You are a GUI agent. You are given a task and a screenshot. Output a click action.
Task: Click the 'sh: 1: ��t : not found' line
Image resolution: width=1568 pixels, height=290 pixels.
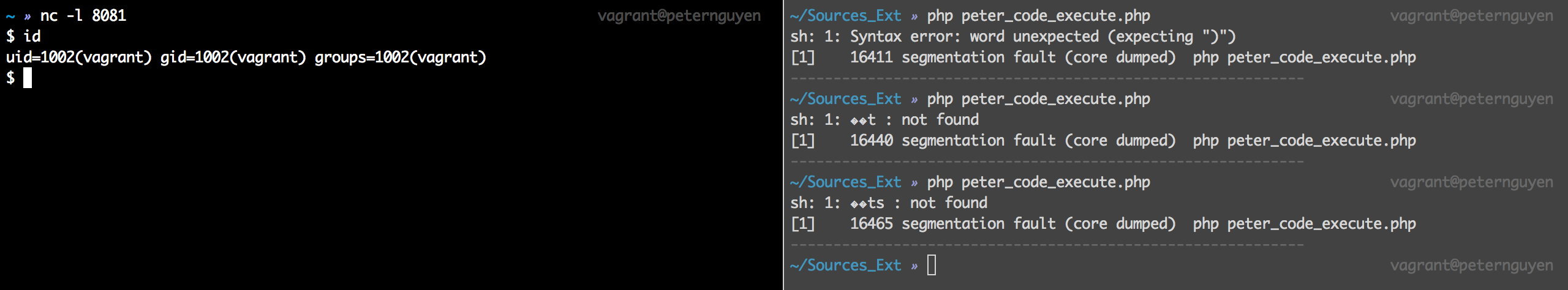(x=884, y=120)
